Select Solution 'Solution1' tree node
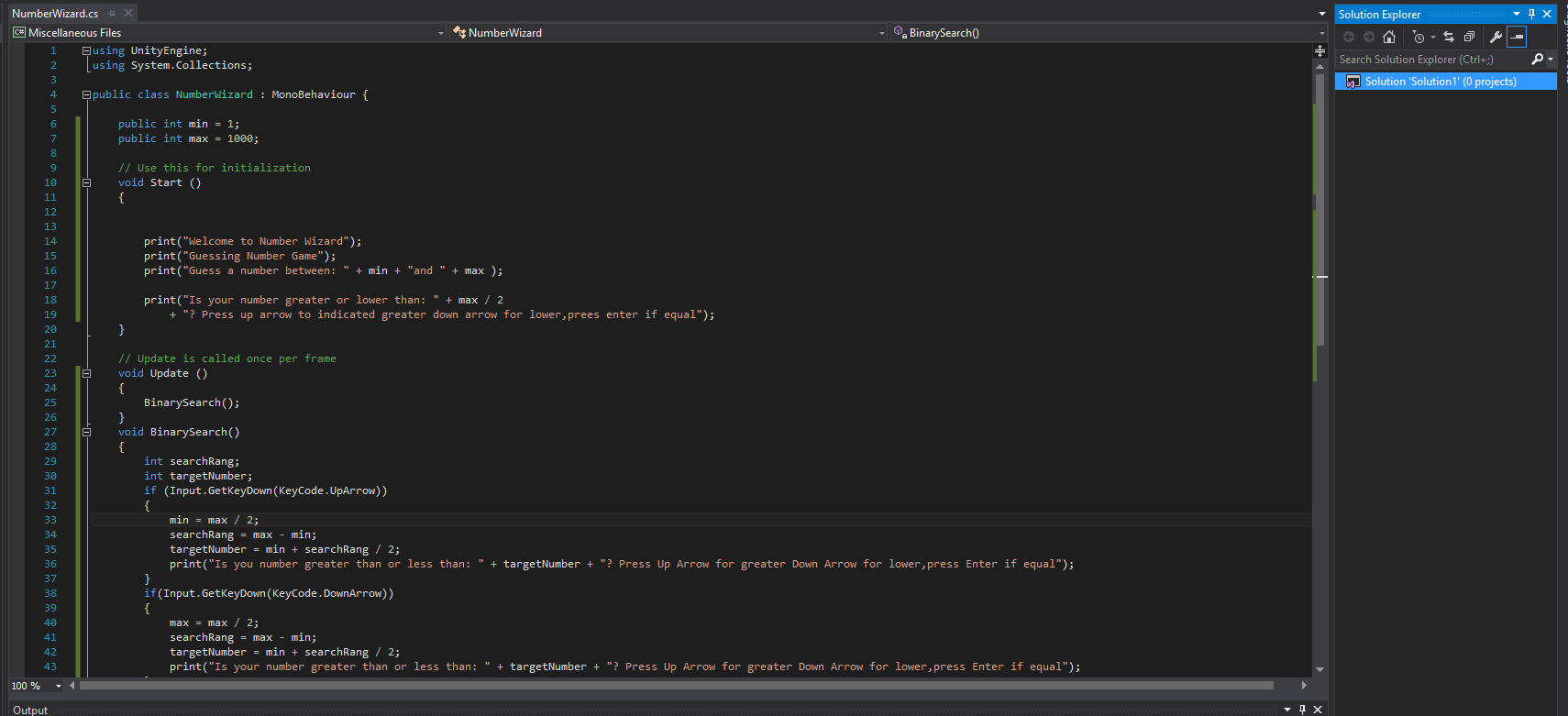 pos(1440,82)
